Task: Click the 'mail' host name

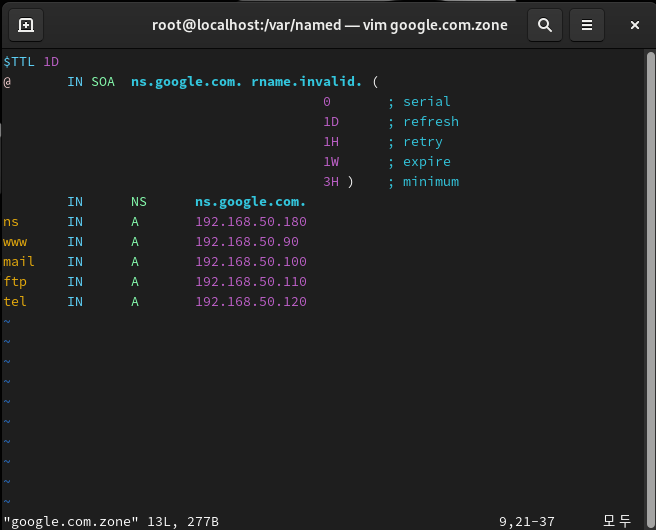Action: click(x=19, y=262)
